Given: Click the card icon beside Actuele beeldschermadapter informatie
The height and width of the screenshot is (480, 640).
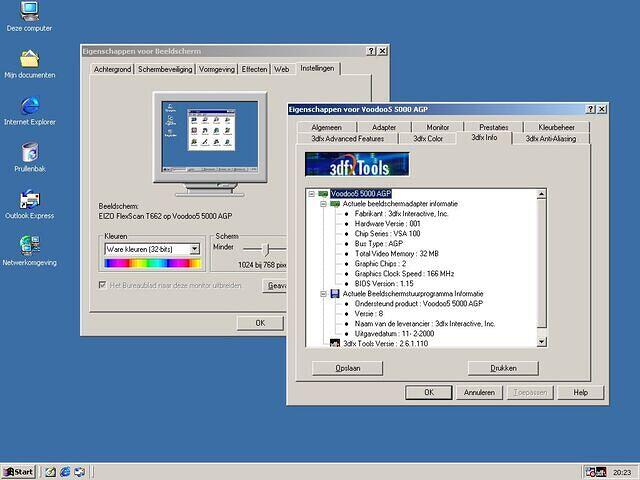Looking at the screenshot, I should 335,204.
